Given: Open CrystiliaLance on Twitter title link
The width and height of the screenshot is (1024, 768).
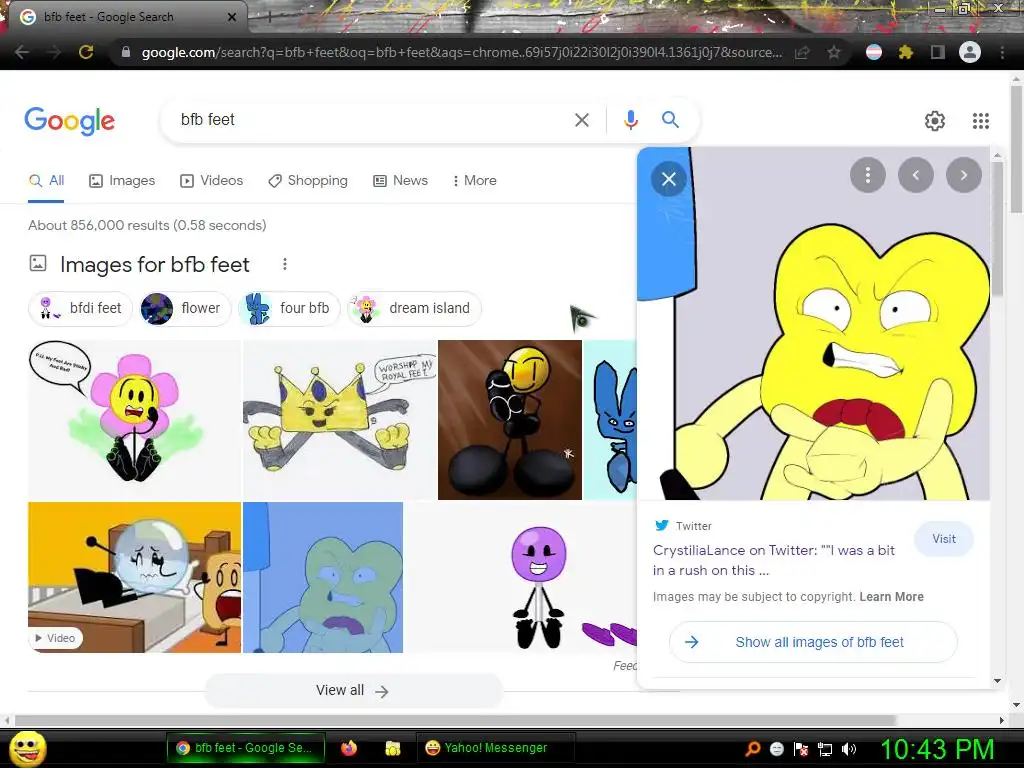Looking at the screenshot, I should click(774, 560).
